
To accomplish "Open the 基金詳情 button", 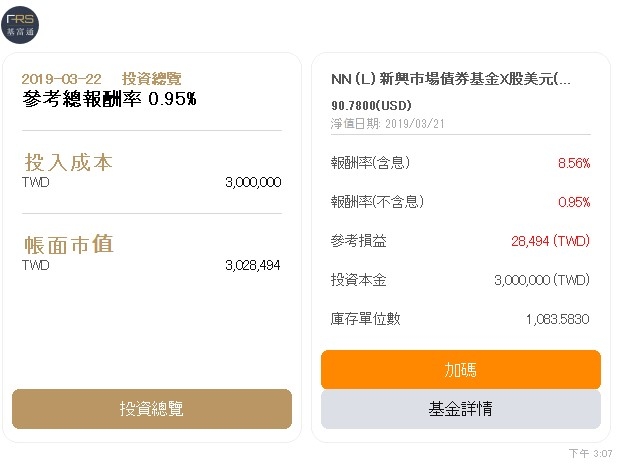I will 461,409.
